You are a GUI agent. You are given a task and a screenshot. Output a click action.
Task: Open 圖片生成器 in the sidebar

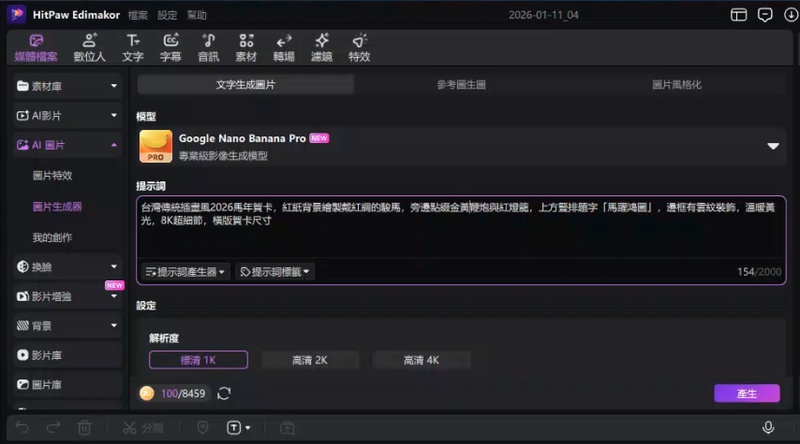[x=57, y=207]
